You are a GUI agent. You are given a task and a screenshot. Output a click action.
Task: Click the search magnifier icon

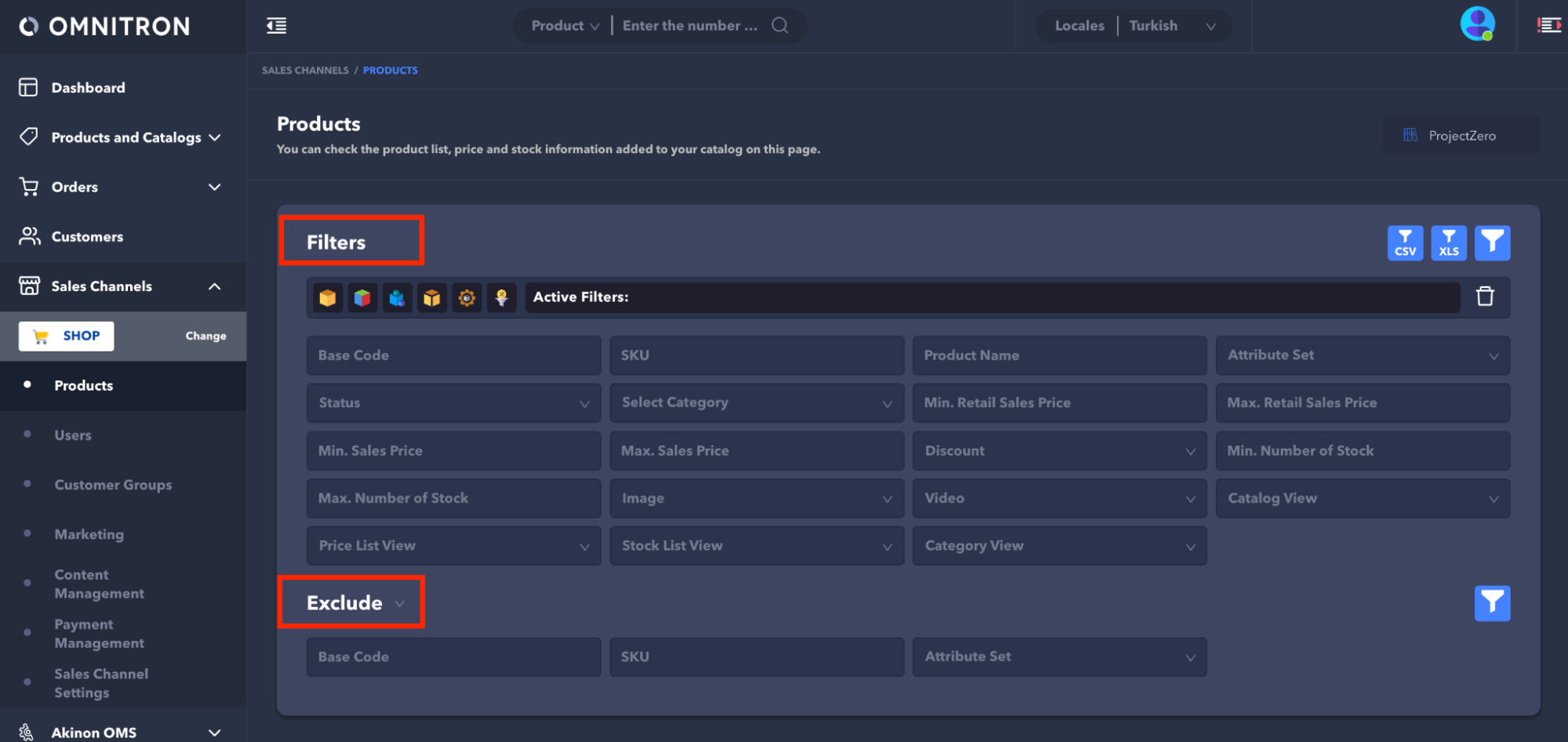[x=780, y=26]
